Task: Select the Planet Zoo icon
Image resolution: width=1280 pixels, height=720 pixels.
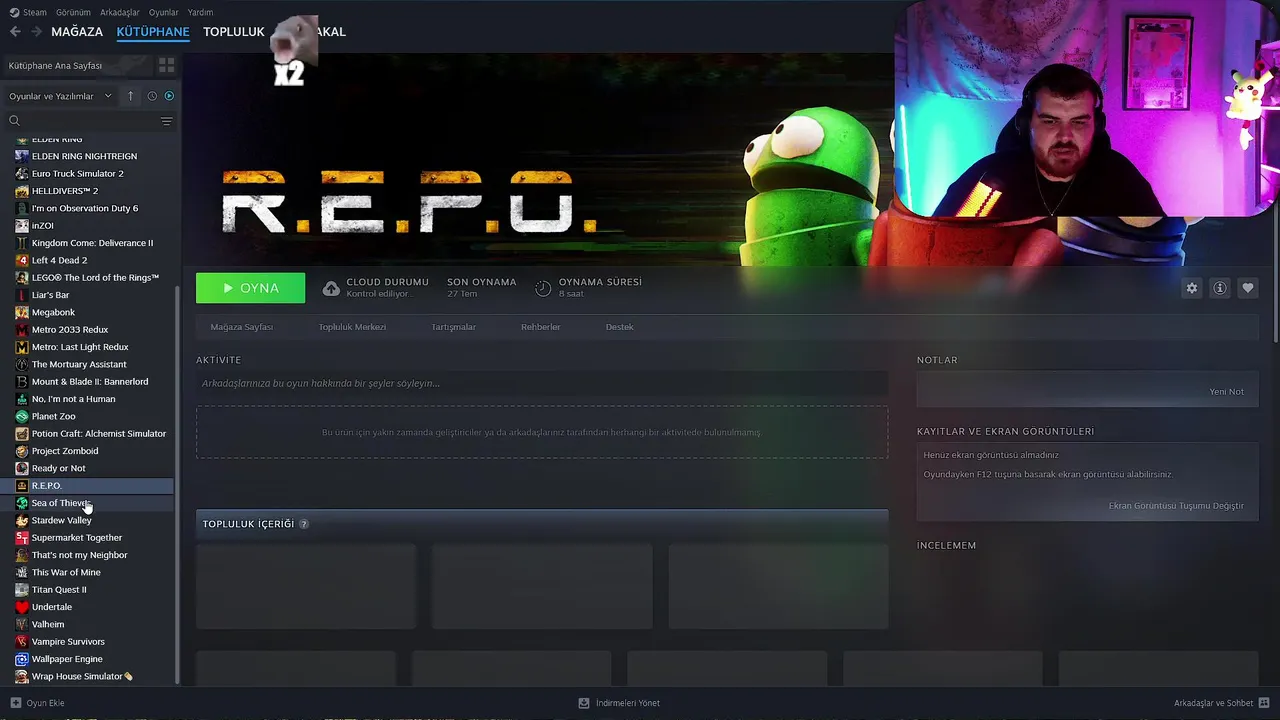Action: (x=22, y=416)
